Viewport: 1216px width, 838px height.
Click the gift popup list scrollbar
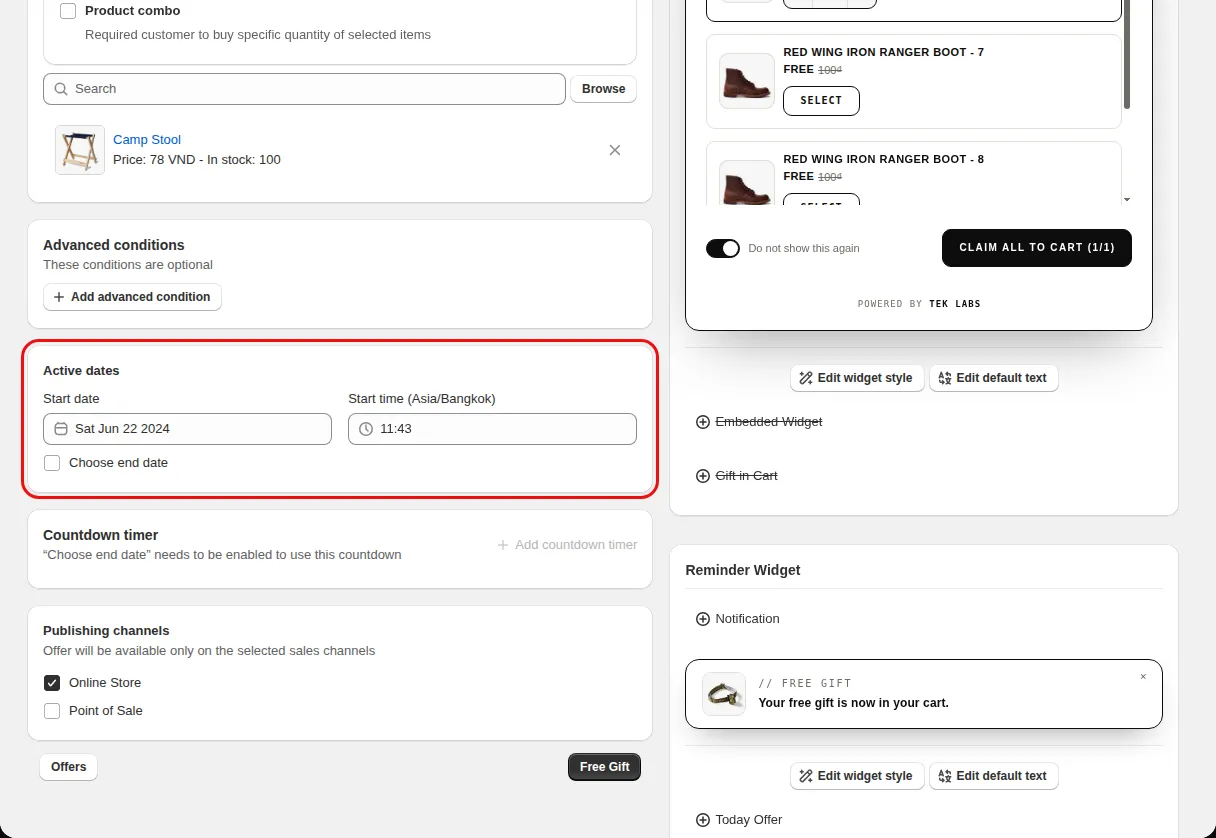[1127, 55]
